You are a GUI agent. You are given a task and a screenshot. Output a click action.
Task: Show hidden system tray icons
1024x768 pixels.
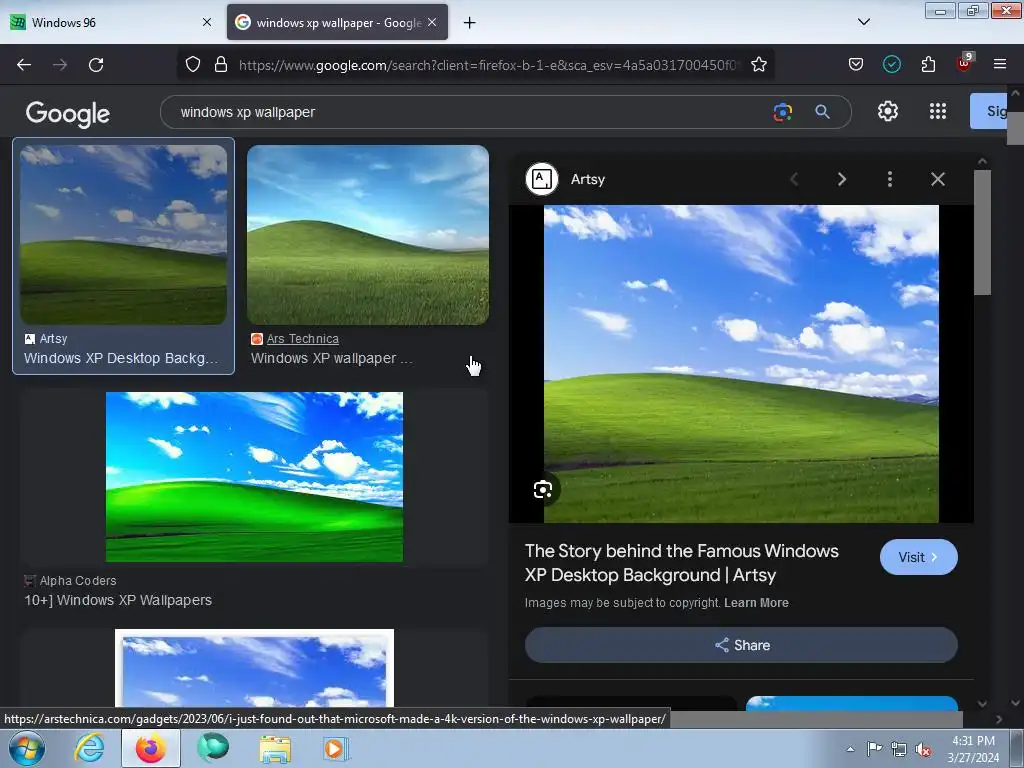850,749
